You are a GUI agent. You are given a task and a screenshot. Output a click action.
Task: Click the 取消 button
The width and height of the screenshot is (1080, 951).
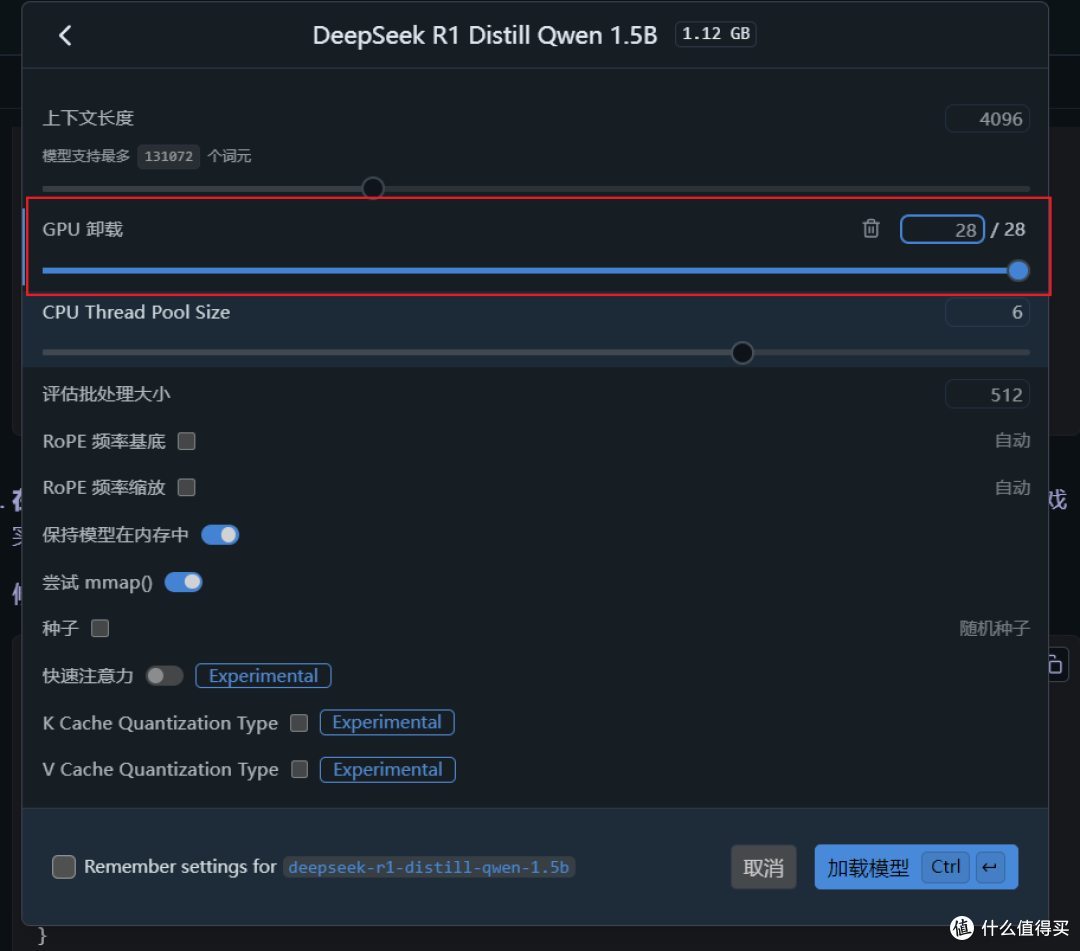[763, 867]
